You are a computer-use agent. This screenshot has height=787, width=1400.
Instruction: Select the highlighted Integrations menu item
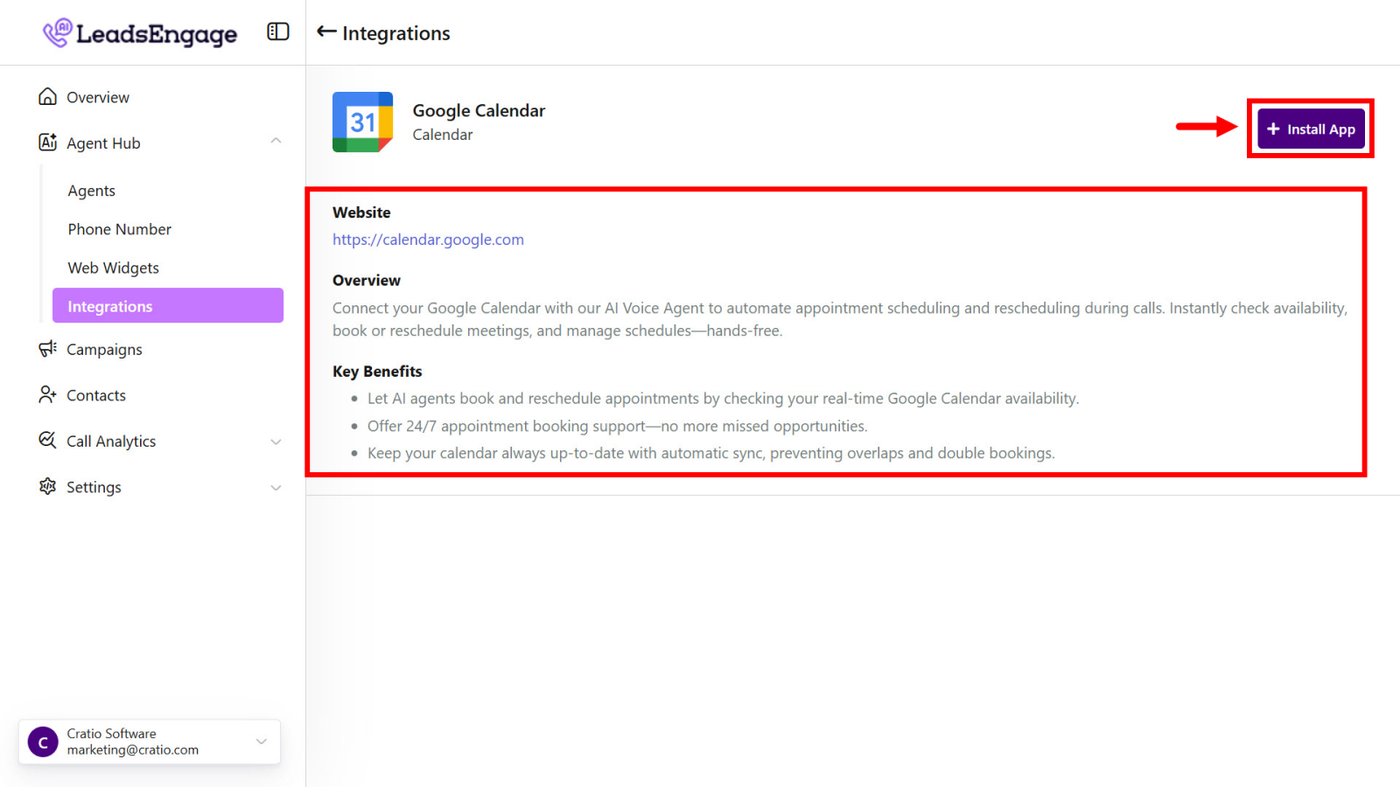[167, 306]
